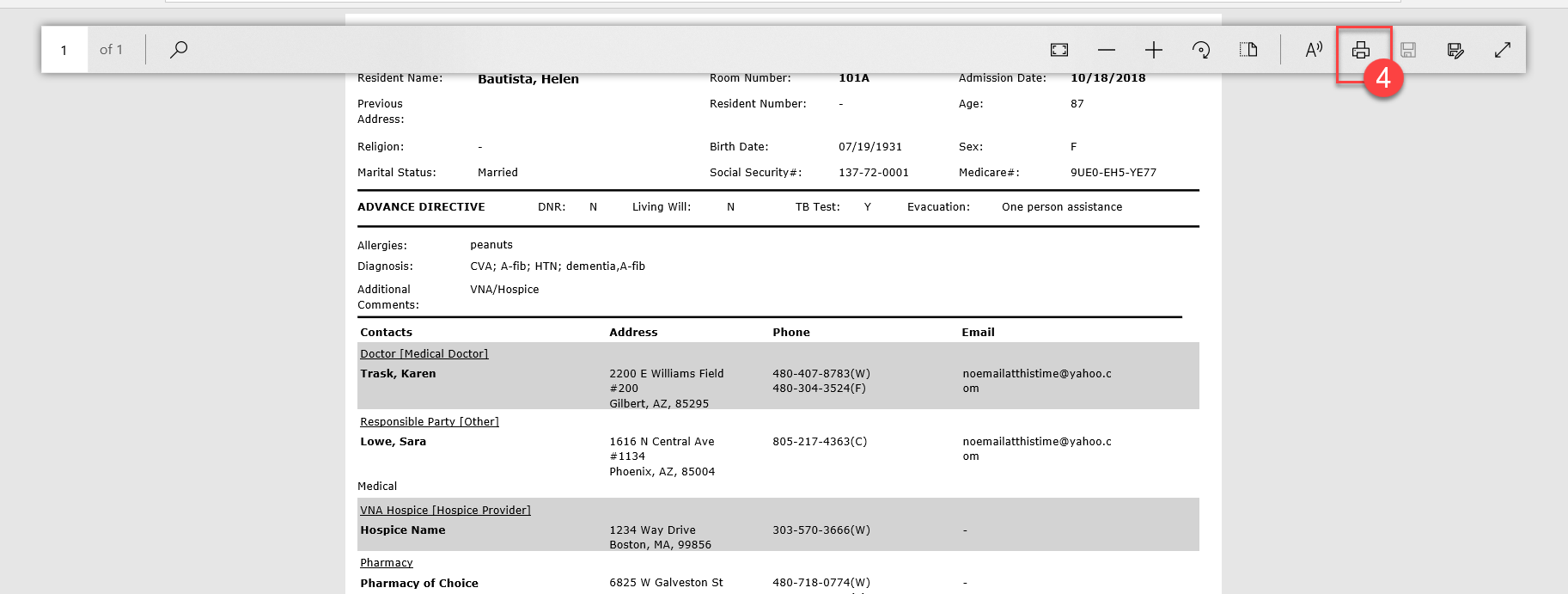Select additional comments value VNA/Hospice
The height and width of the screenshot is (594, 1568).
pos(504,289)
